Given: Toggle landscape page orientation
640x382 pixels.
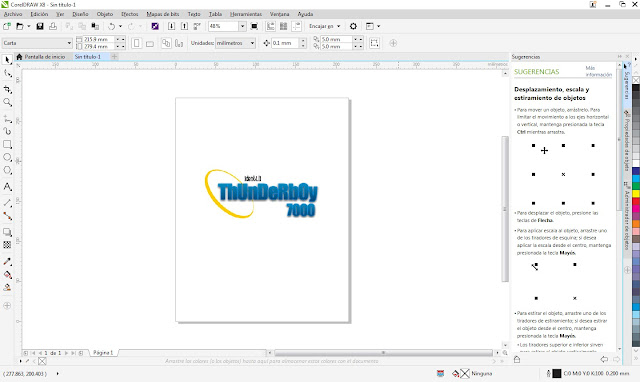Looking at the screenshot, I should (150, 43).
